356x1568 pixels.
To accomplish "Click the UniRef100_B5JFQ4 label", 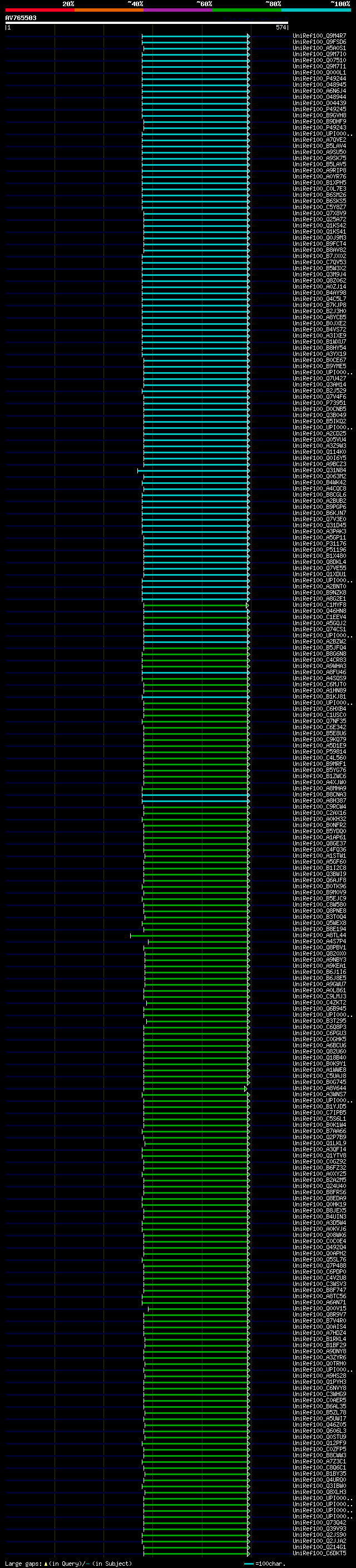I will [319, 647].
